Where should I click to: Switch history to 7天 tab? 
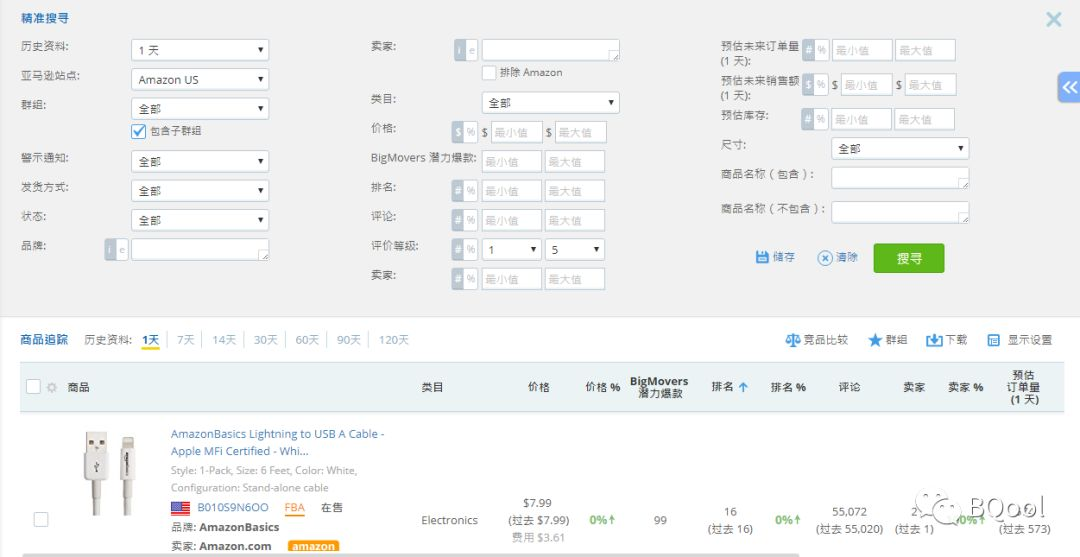point(186,340)
